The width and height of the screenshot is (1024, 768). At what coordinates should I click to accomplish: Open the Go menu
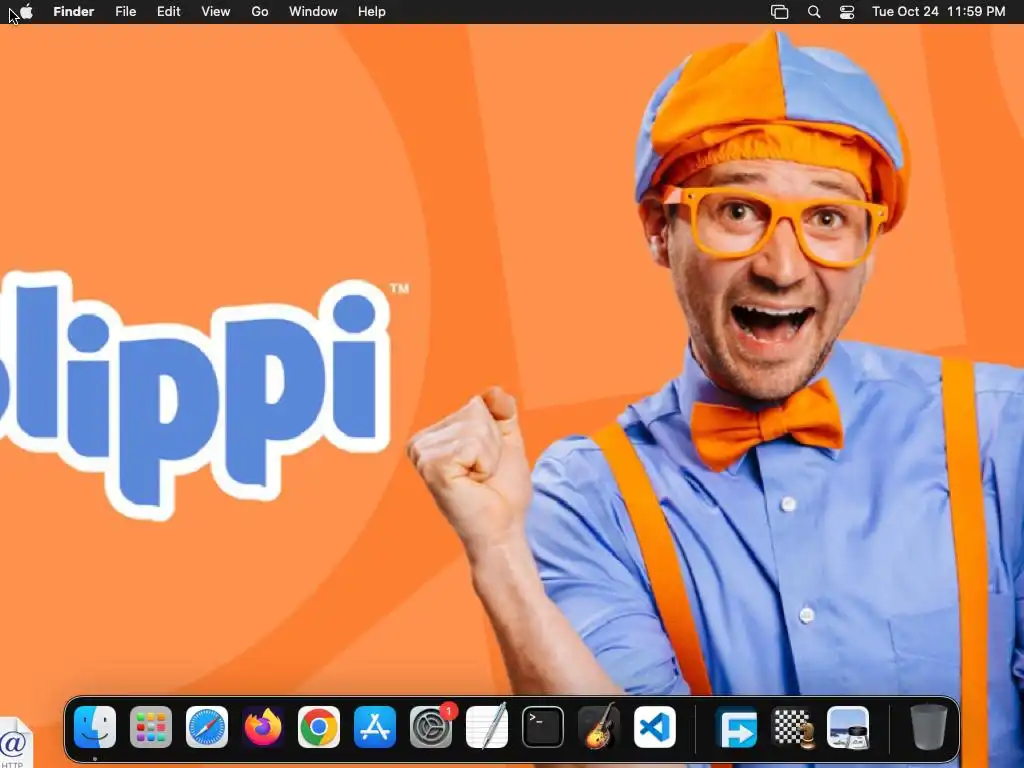(x=260, y=12)
